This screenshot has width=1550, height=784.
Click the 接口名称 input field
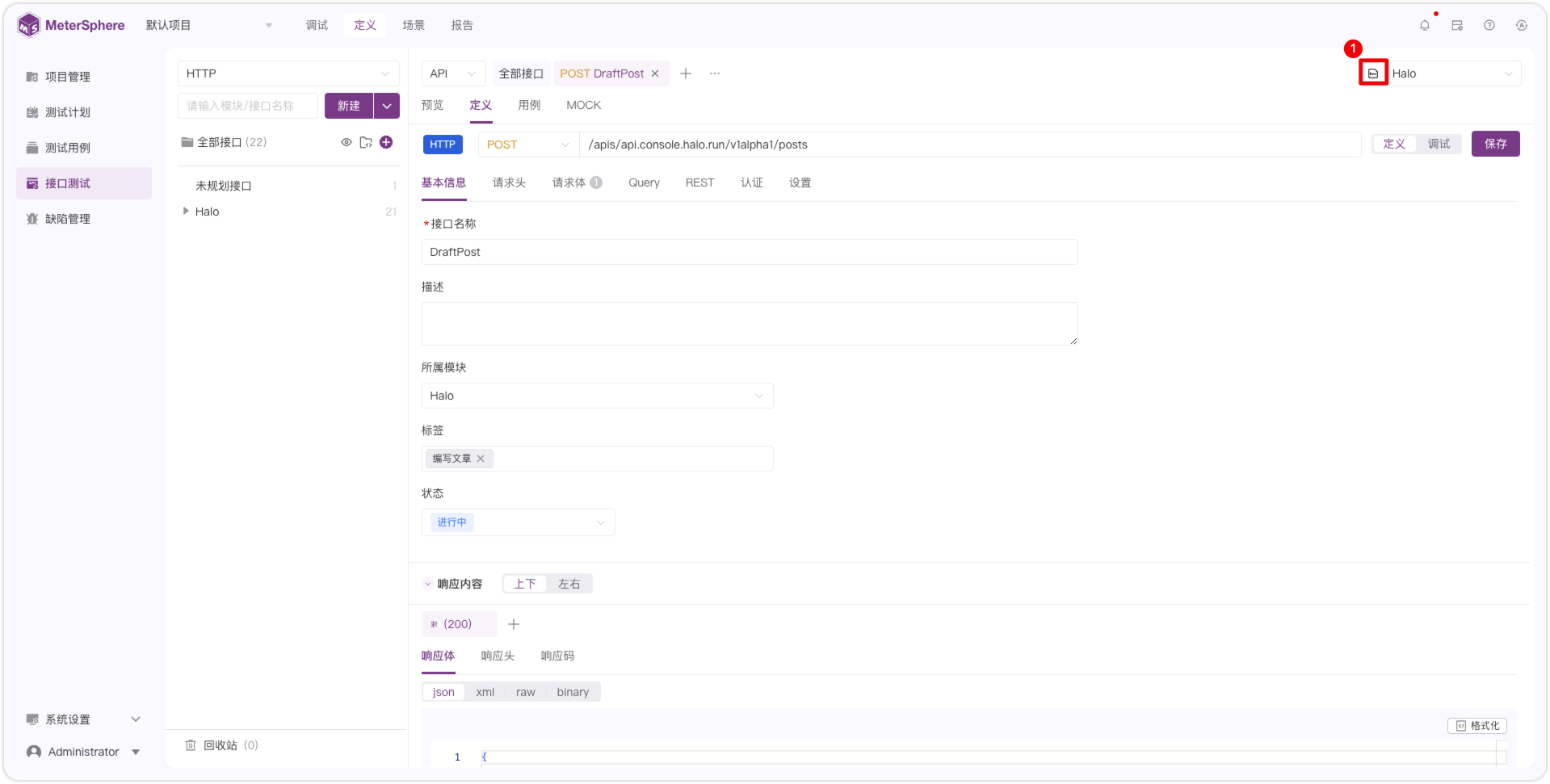pos(750,252)
